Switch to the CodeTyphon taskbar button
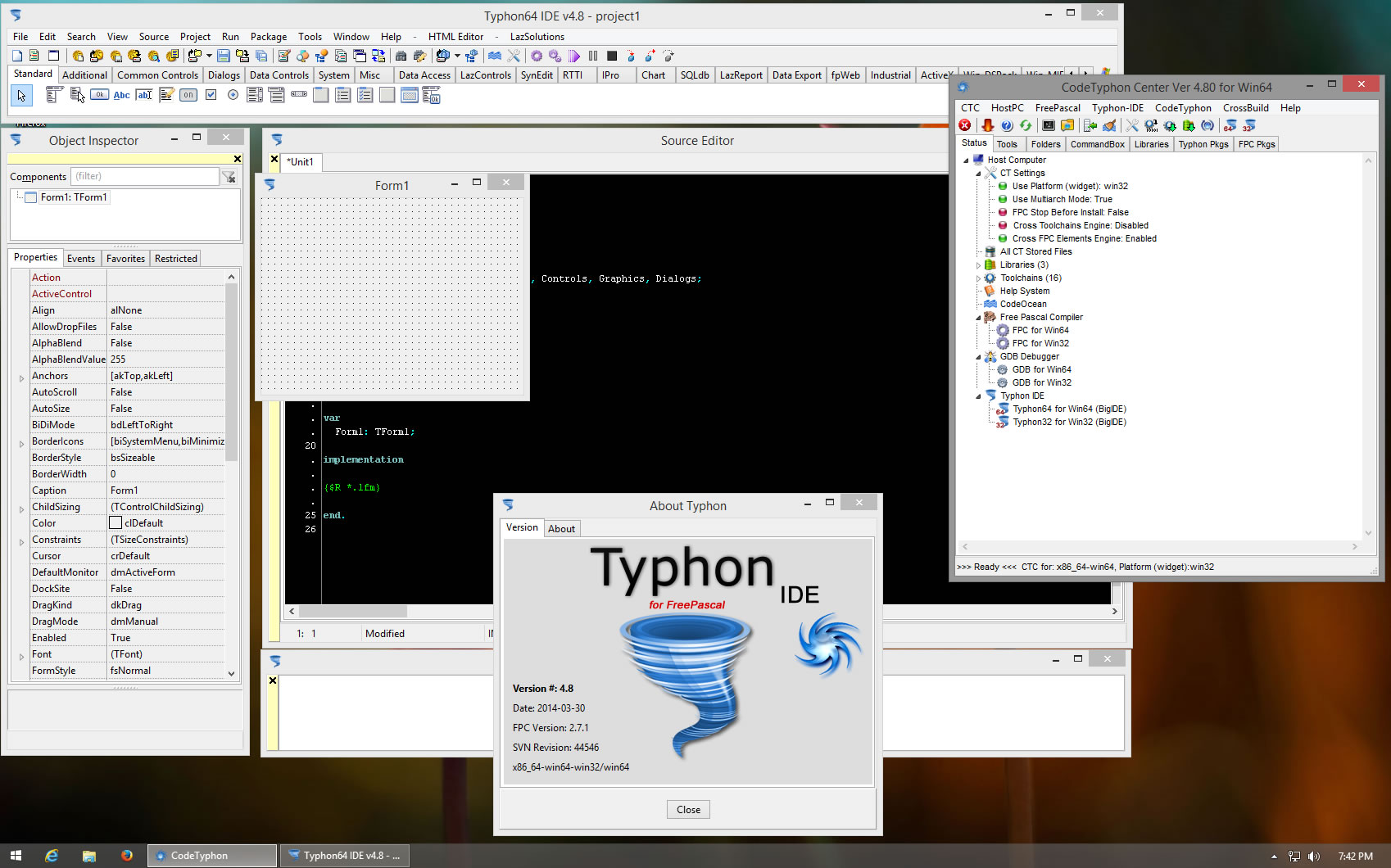 pos(212,856)
